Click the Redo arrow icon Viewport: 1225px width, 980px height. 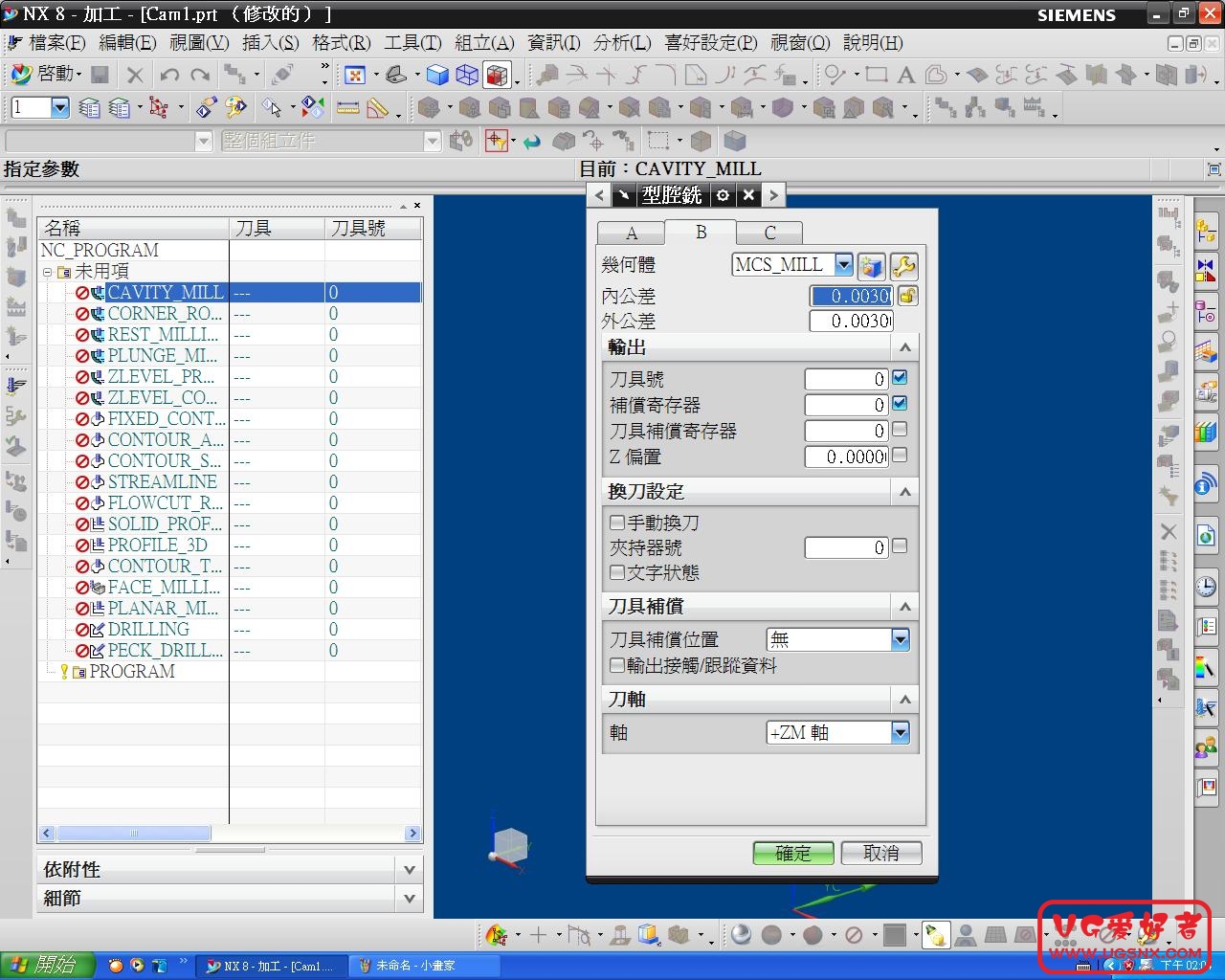pyautogui.click(x=200, y=75)
